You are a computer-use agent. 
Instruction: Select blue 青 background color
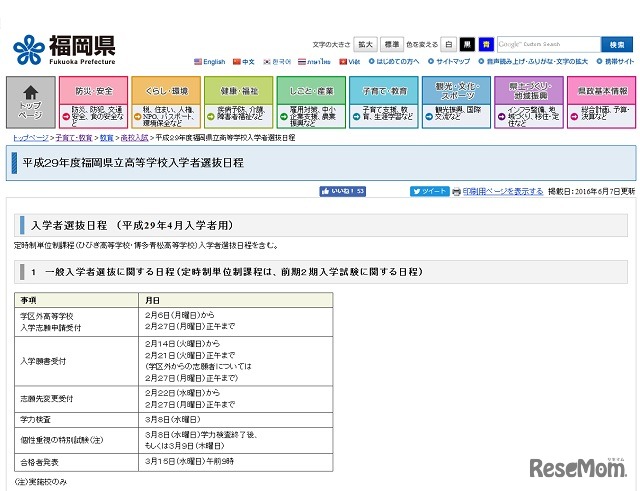click(x=486, y=44)
